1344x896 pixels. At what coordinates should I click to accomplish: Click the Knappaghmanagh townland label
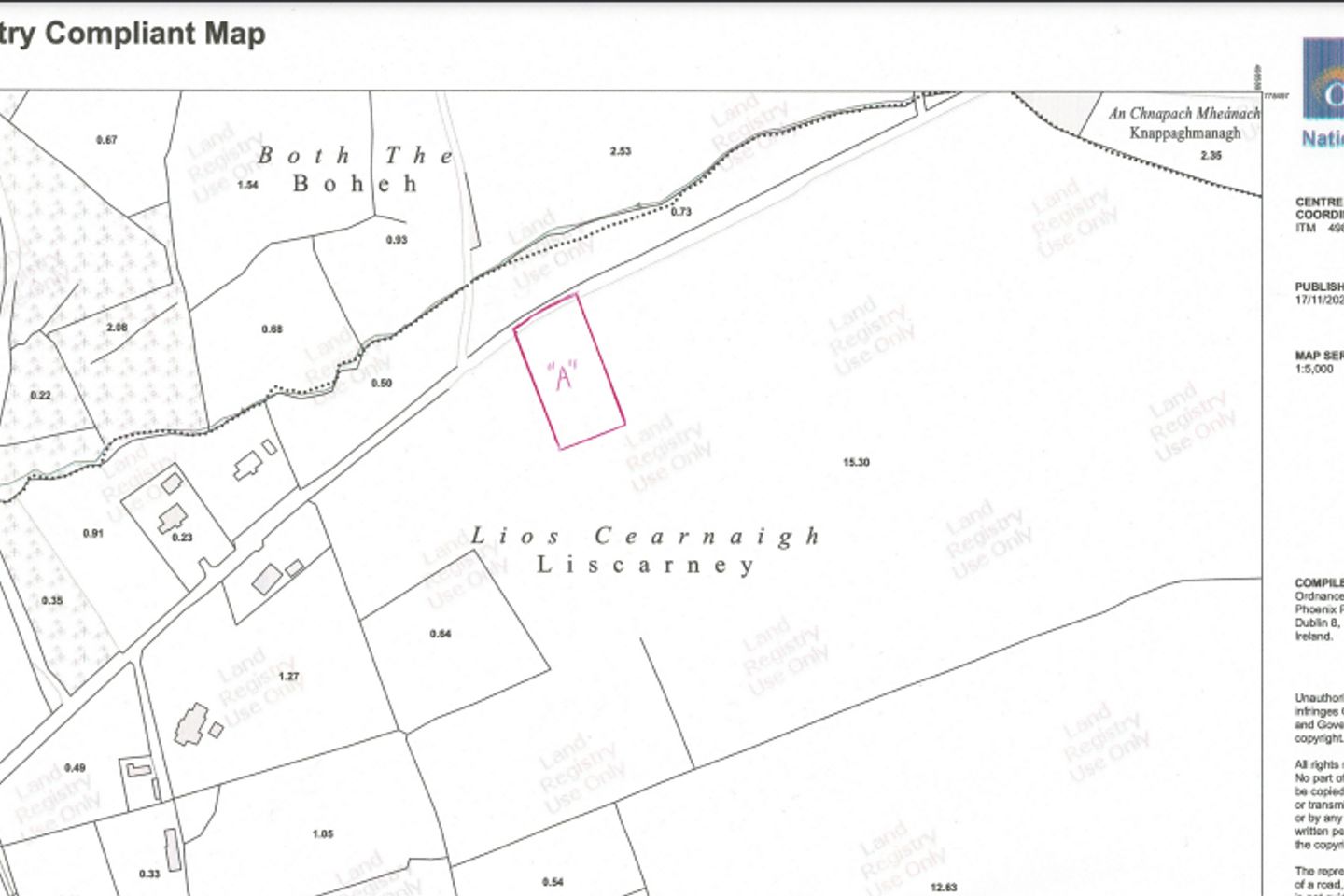(1184, 133)
